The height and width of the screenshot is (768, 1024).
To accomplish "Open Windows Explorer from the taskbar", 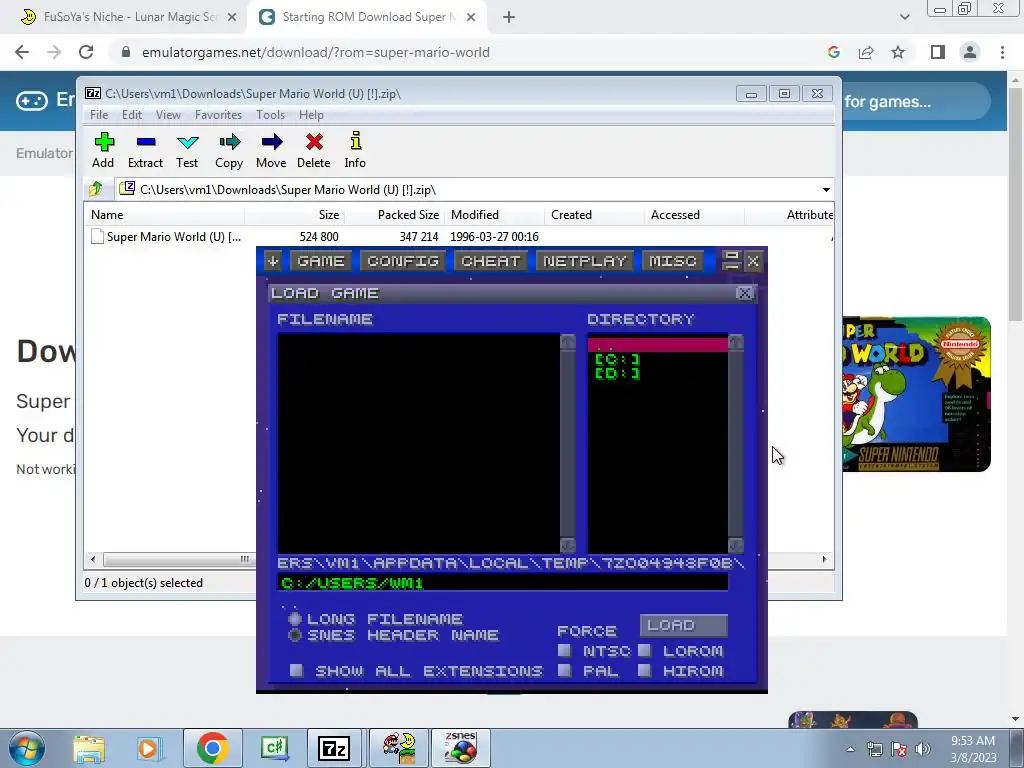I will (x=89, y=748).
